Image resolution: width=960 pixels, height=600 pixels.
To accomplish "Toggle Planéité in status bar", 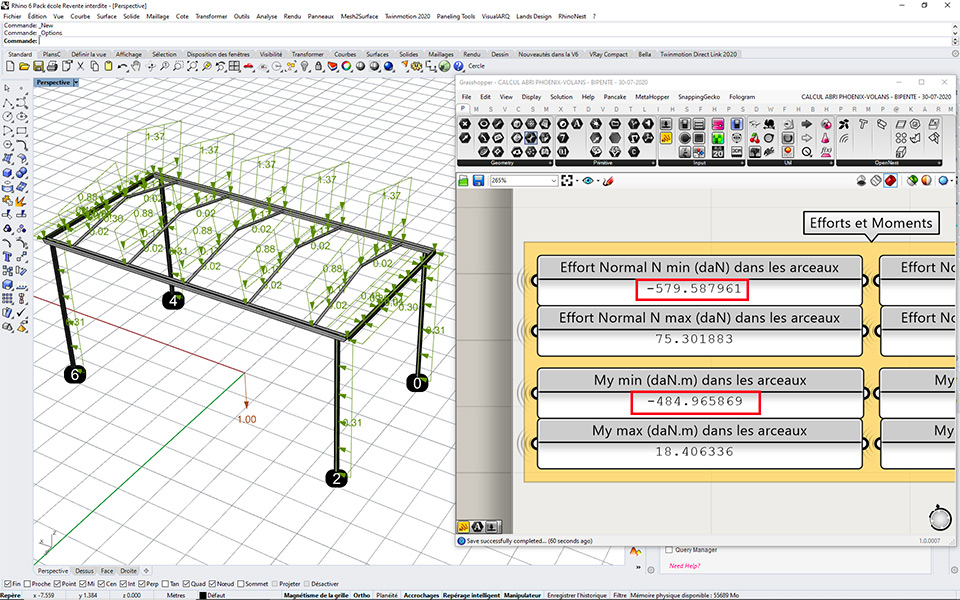I will (x=387, y=595).
